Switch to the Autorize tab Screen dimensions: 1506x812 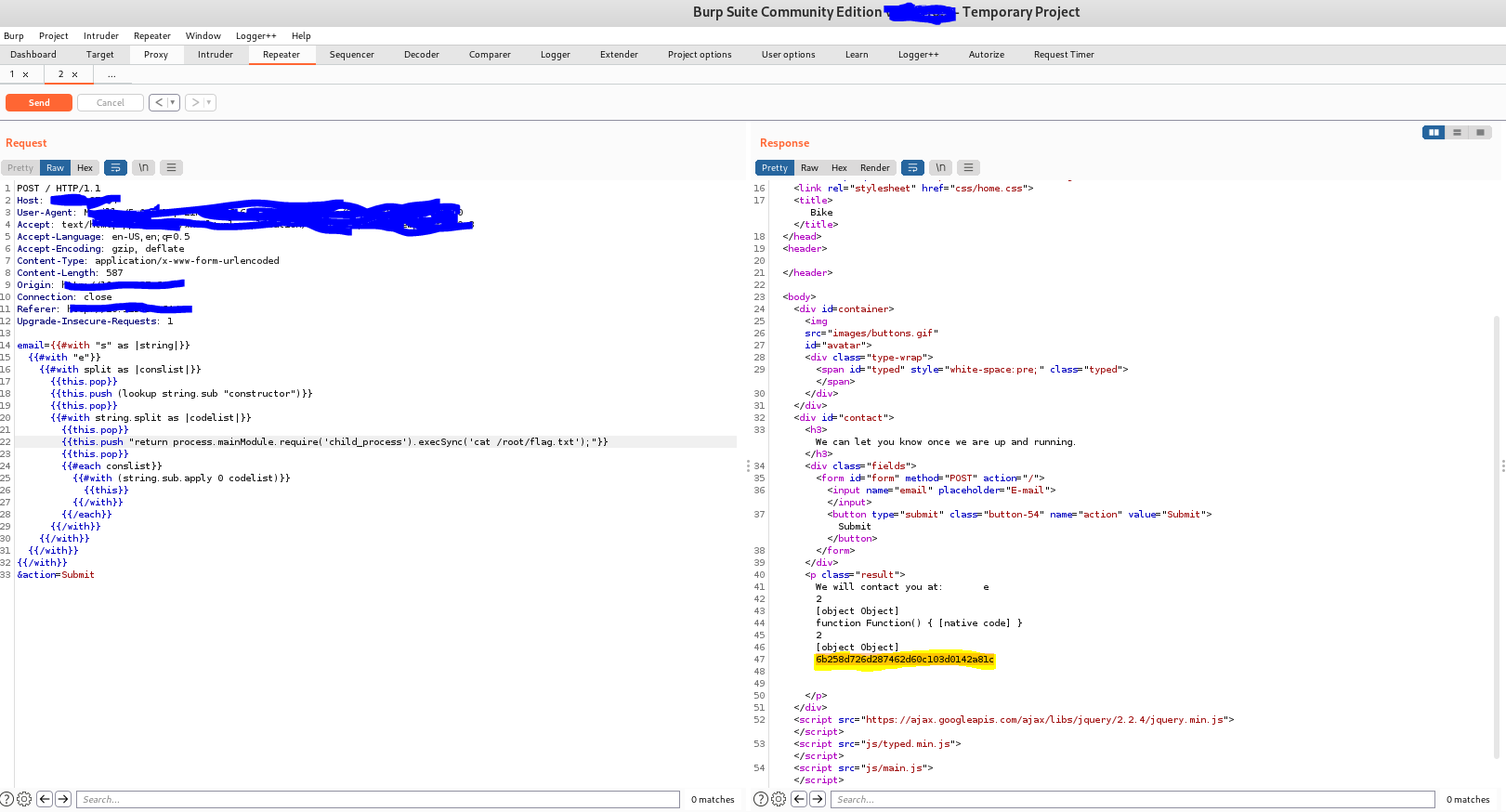click(x=987, y=55)
